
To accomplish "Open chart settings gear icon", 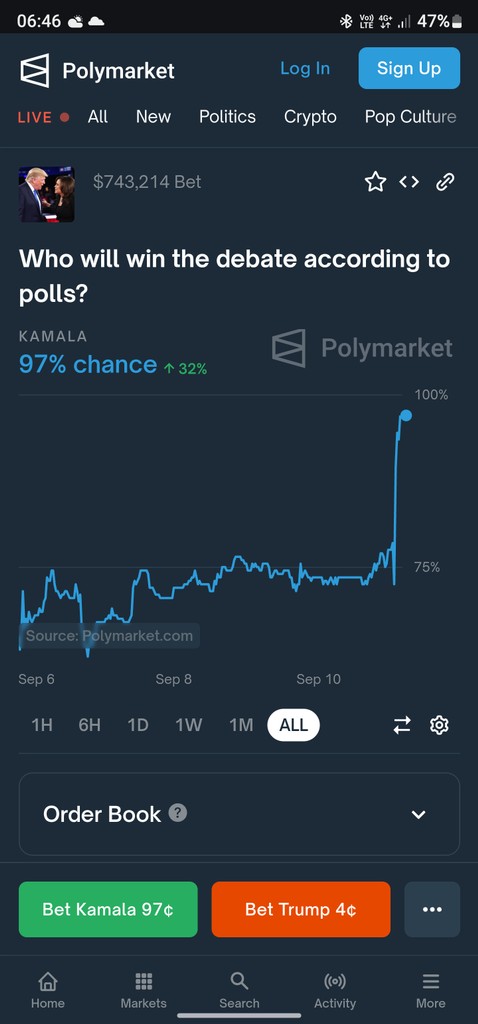I will click(x=439, y=725).
